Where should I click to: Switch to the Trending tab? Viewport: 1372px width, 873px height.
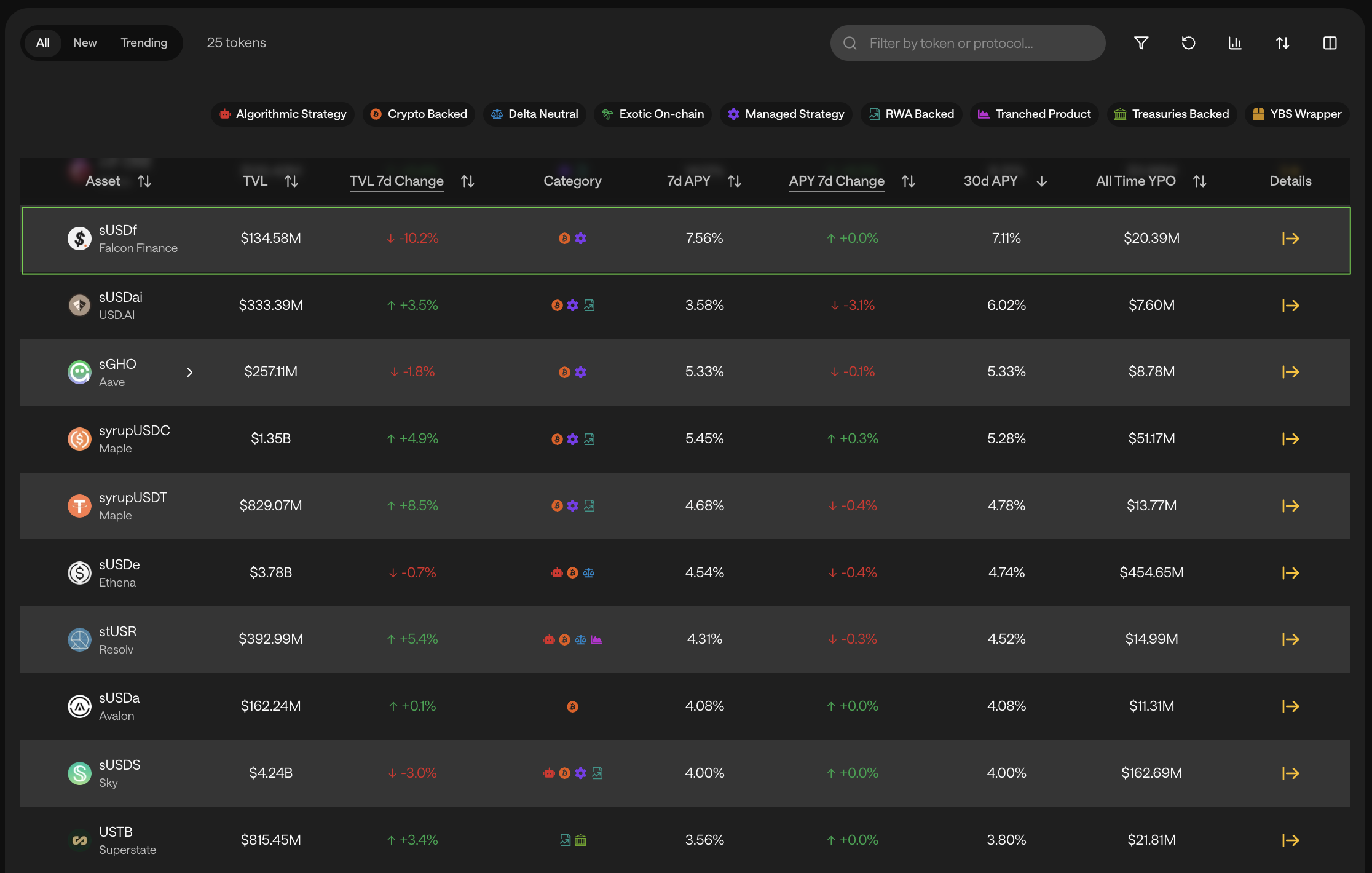coord(144,43)
